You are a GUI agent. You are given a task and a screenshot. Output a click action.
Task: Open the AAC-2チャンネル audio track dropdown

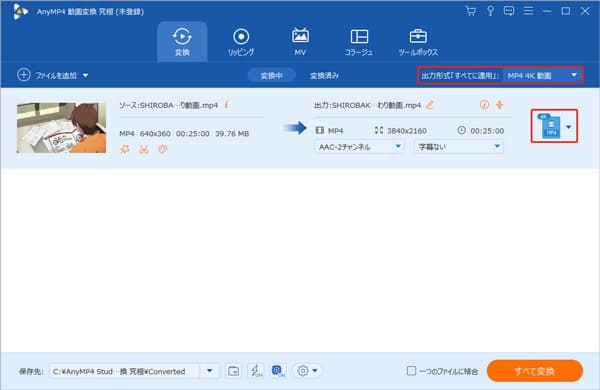point(359,147)
